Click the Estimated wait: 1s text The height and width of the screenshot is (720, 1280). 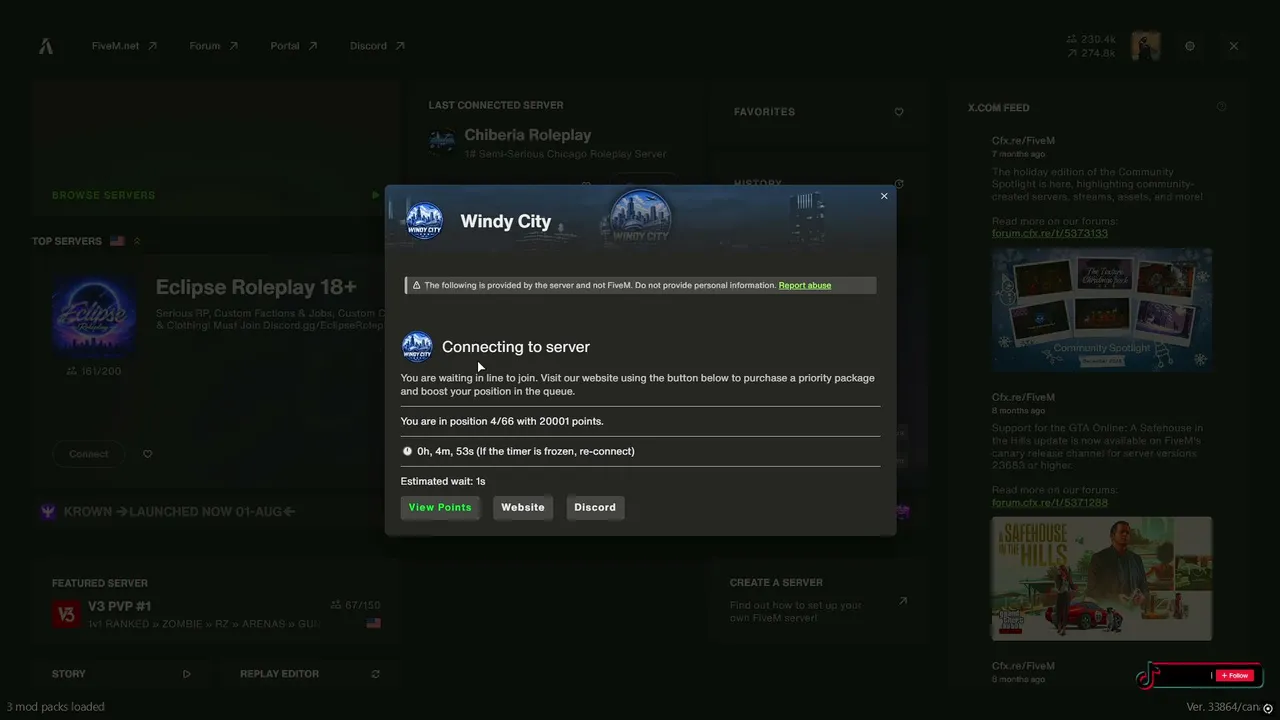[443, 481]
